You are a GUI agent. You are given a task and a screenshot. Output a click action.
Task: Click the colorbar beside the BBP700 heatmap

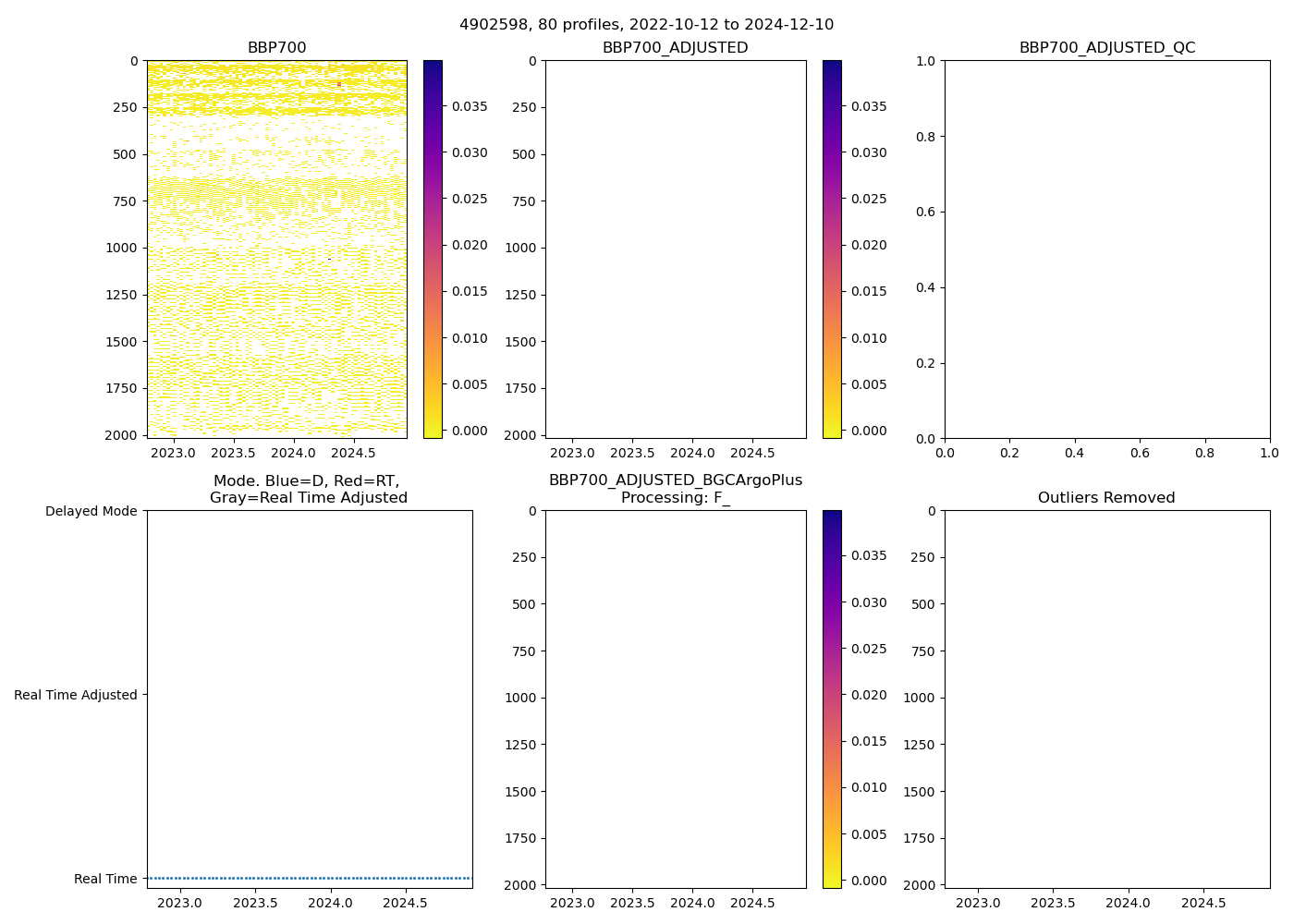point(433,249)
